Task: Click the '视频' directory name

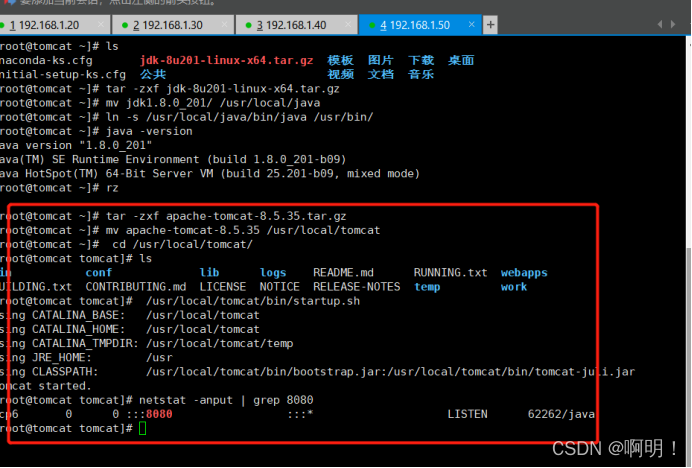Action: (340, 75)
